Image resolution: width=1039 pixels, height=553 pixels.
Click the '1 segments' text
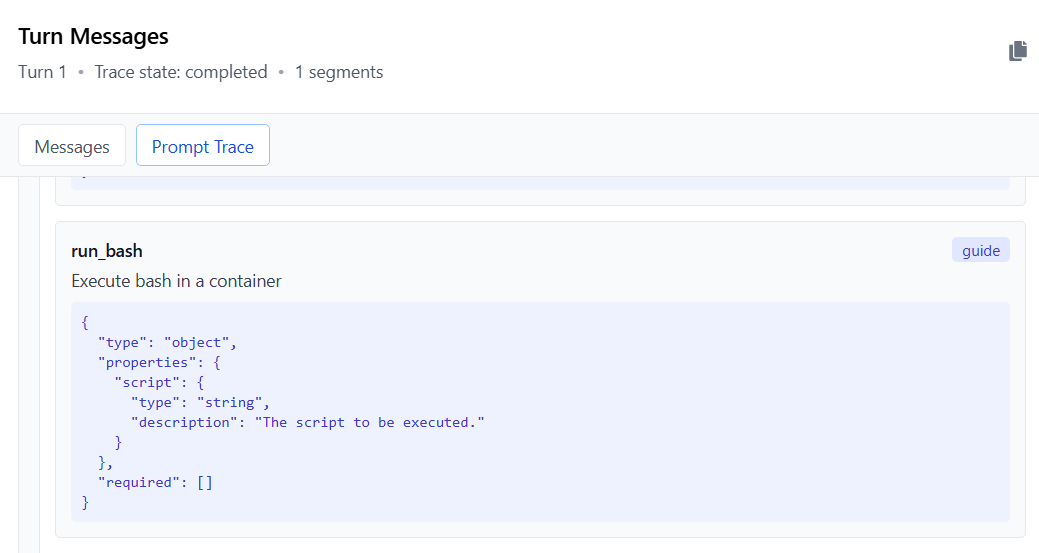point(339,72)
